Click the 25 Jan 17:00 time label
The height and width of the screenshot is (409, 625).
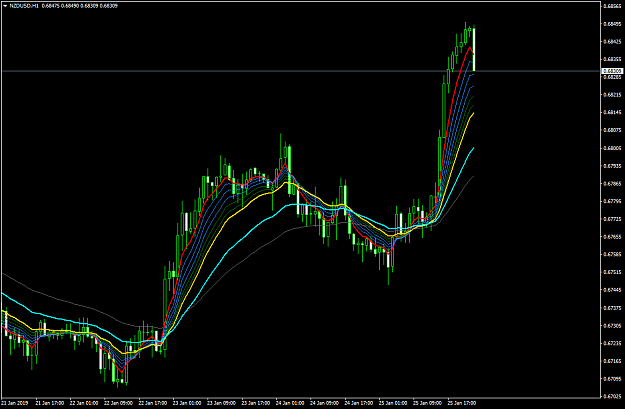click(x=462, y=403)
